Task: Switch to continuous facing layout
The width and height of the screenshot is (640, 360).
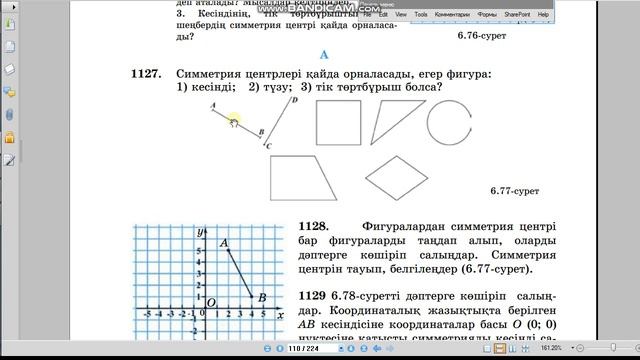Action: [525, 349]
